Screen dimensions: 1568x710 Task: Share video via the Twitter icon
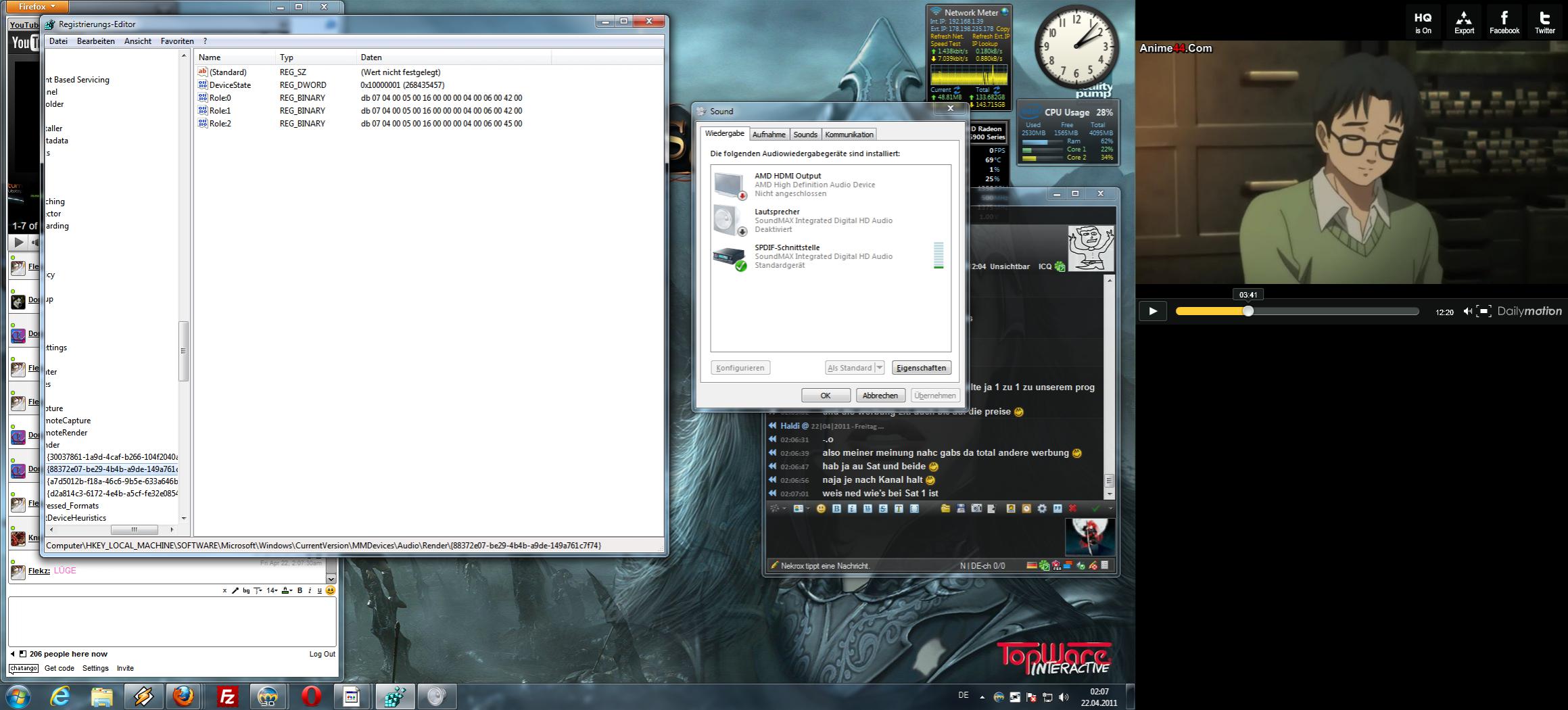(1545, 22)
